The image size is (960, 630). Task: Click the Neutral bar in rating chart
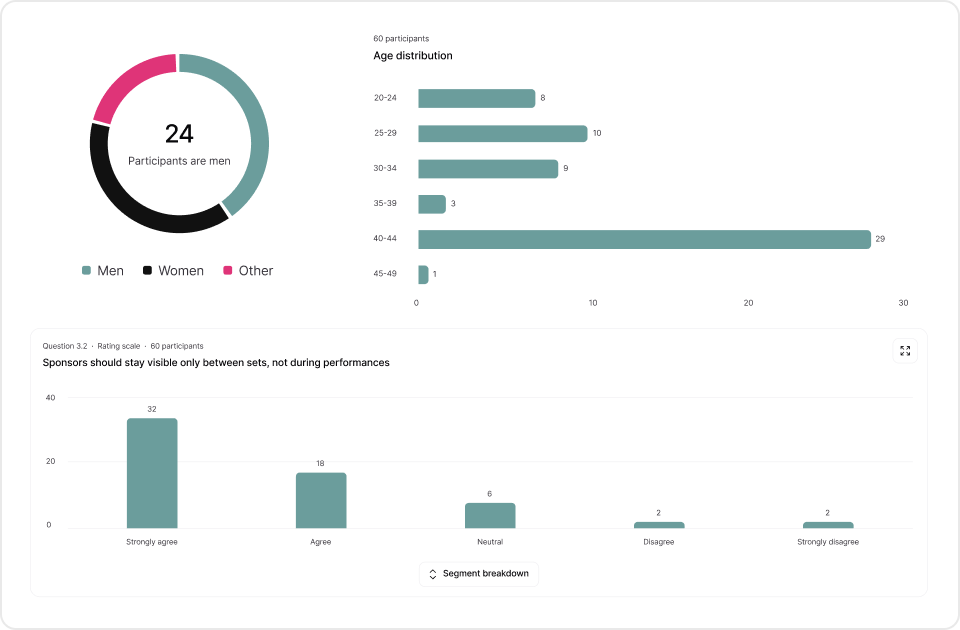pos(490,516)
